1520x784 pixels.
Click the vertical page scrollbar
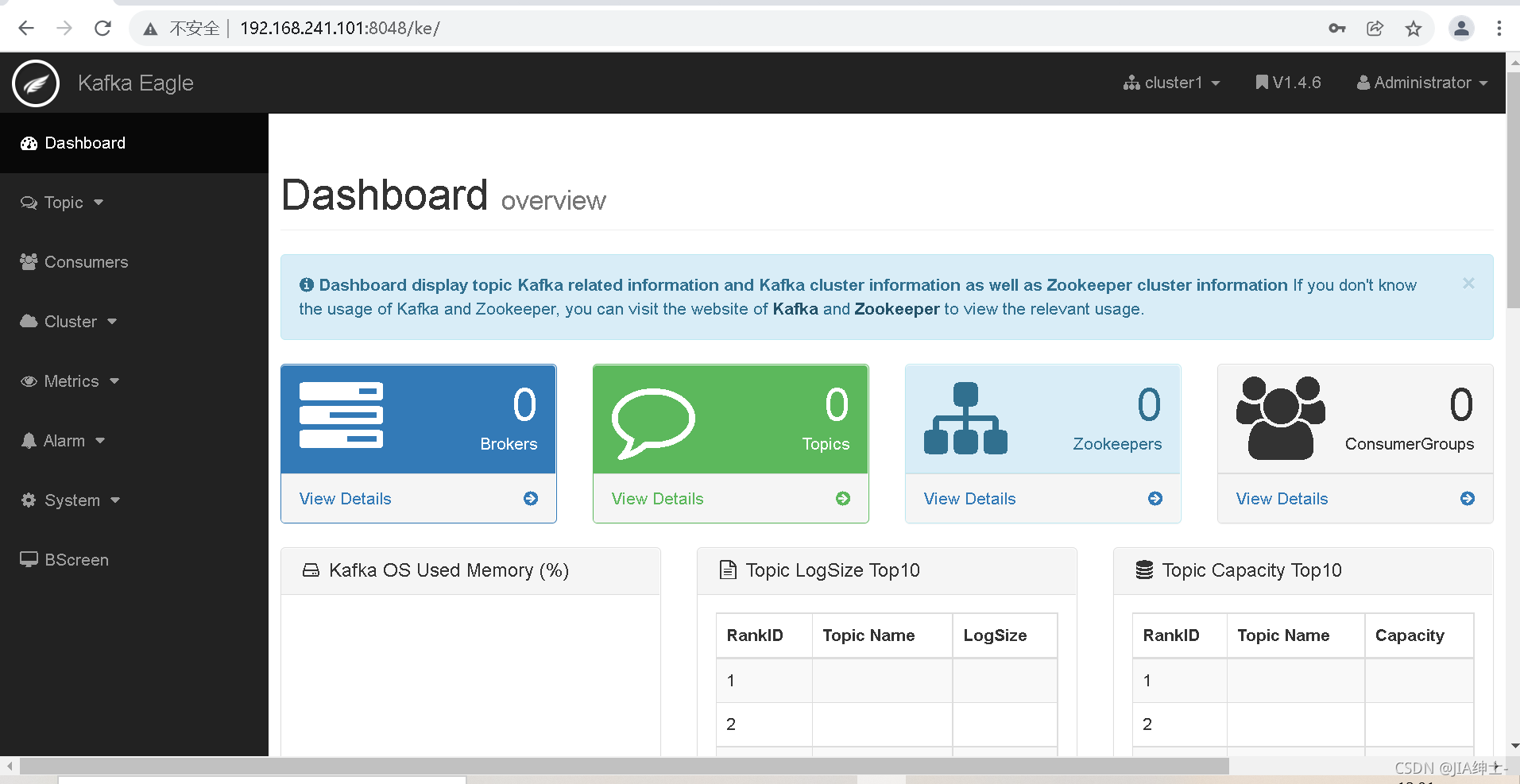point(1514,189)
